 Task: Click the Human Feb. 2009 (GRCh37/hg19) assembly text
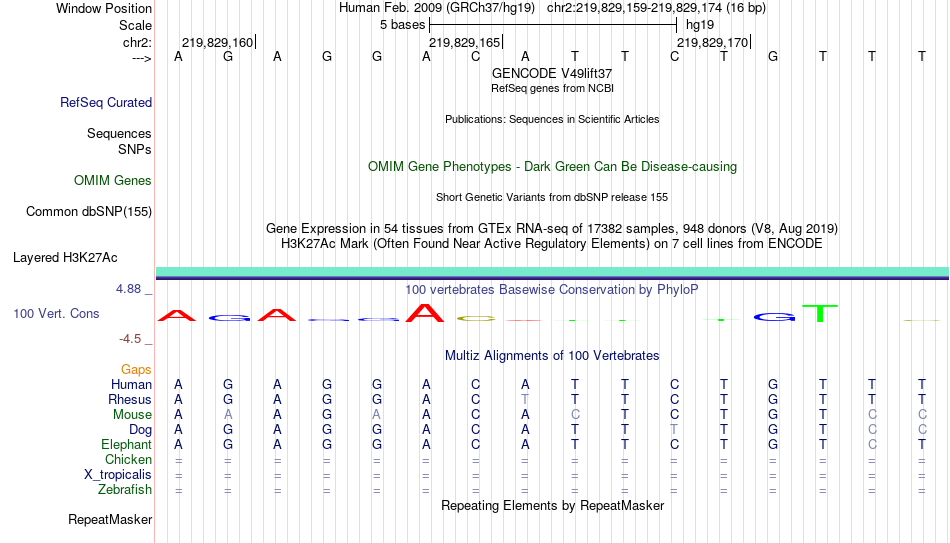pos(437,8)
